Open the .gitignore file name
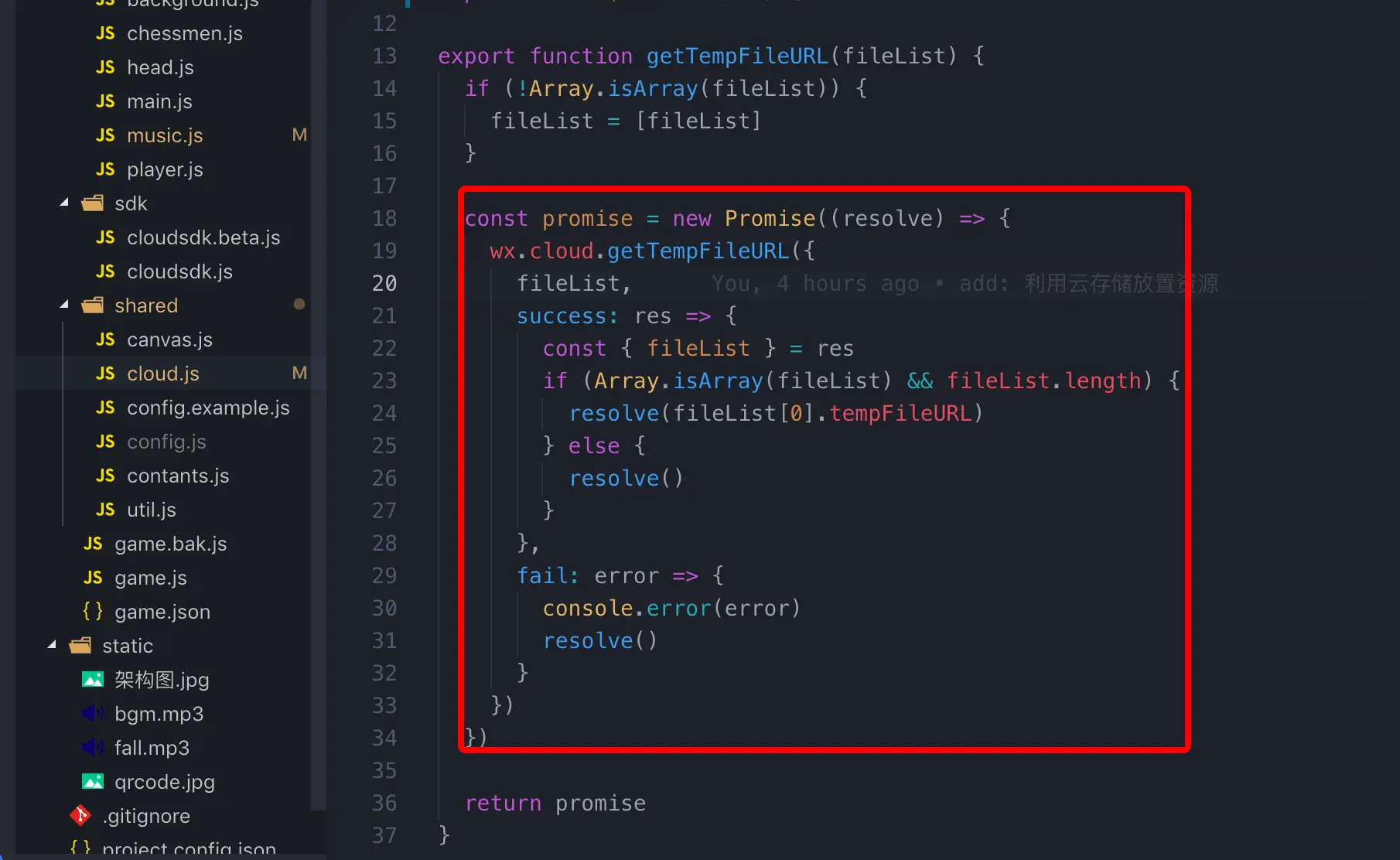 pos(146,816)
